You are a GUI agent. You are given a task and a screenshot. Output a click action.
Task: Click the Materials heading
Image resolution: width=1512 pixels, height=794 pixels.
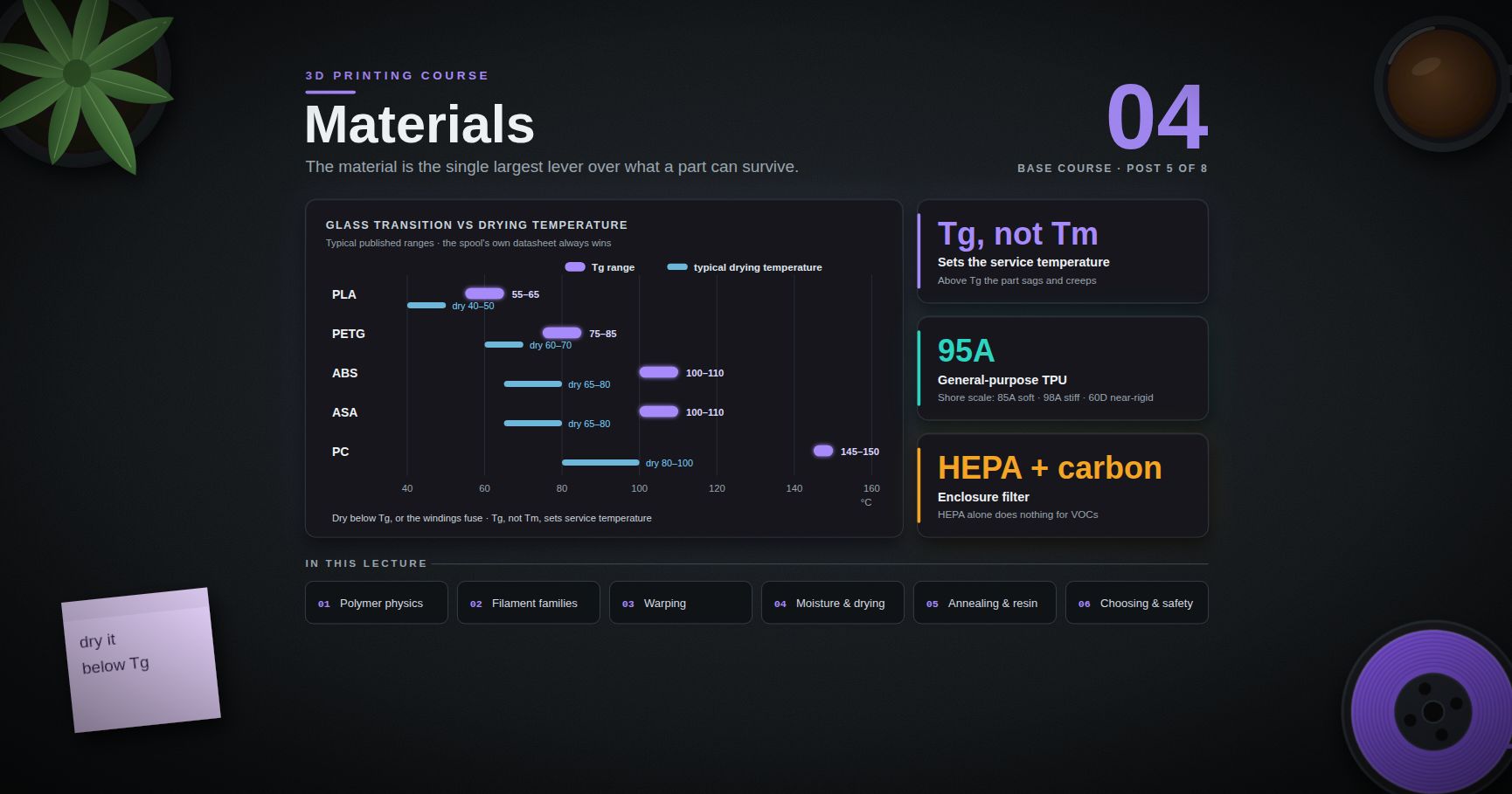pos(420,124)
